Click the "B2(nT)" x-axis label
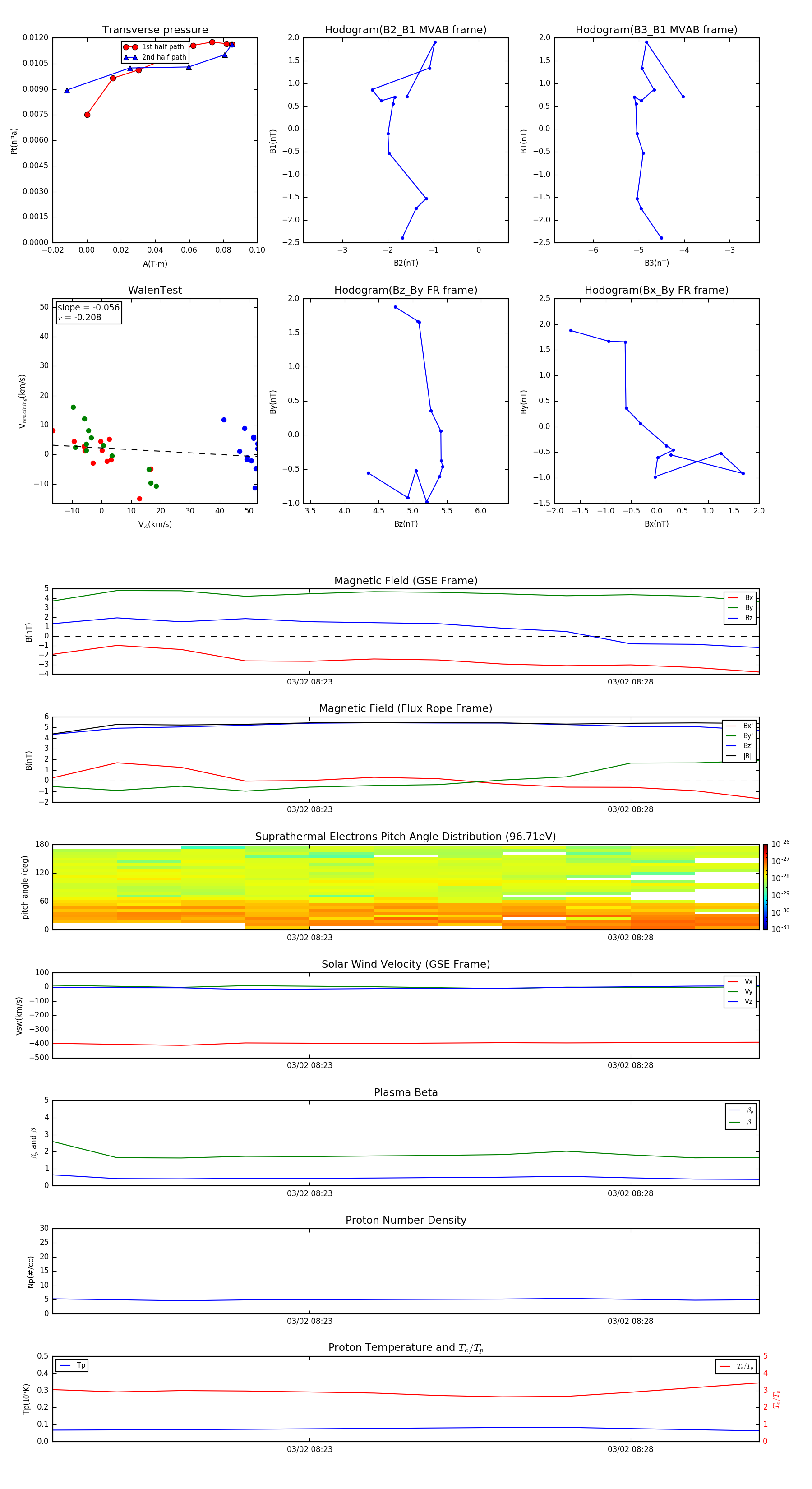 click(406, 264)
